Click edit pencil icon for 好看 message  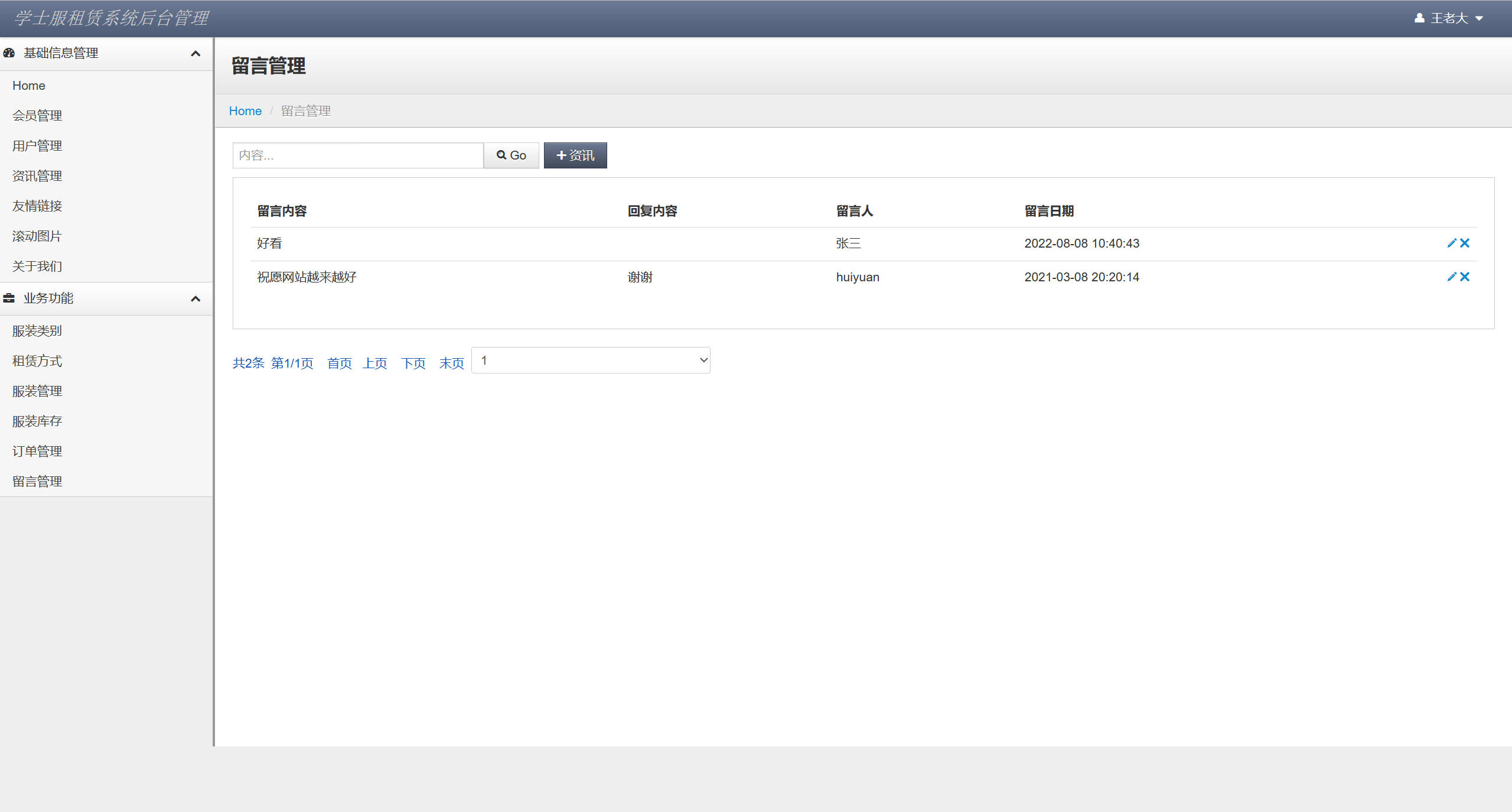click(1451, 243)
